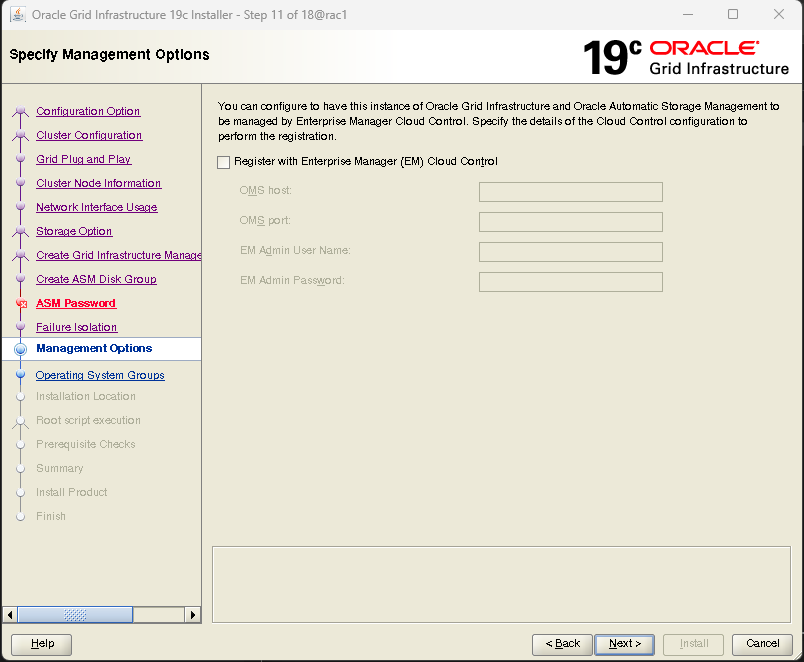Image resolution: width=804 pixels, height=662 pixels.
Task: Click the Help button
Action: tap(42, 644)
